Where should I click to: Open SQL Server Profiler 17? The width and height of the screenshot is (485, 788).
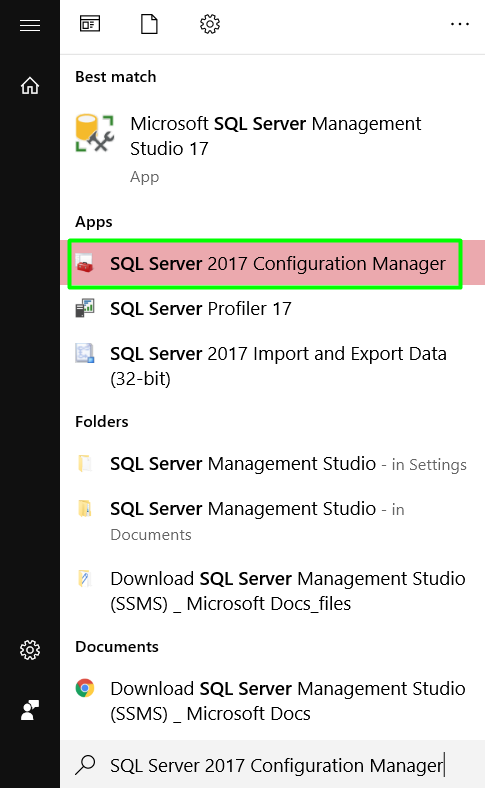pyautogui.click(x=272, y=309)
